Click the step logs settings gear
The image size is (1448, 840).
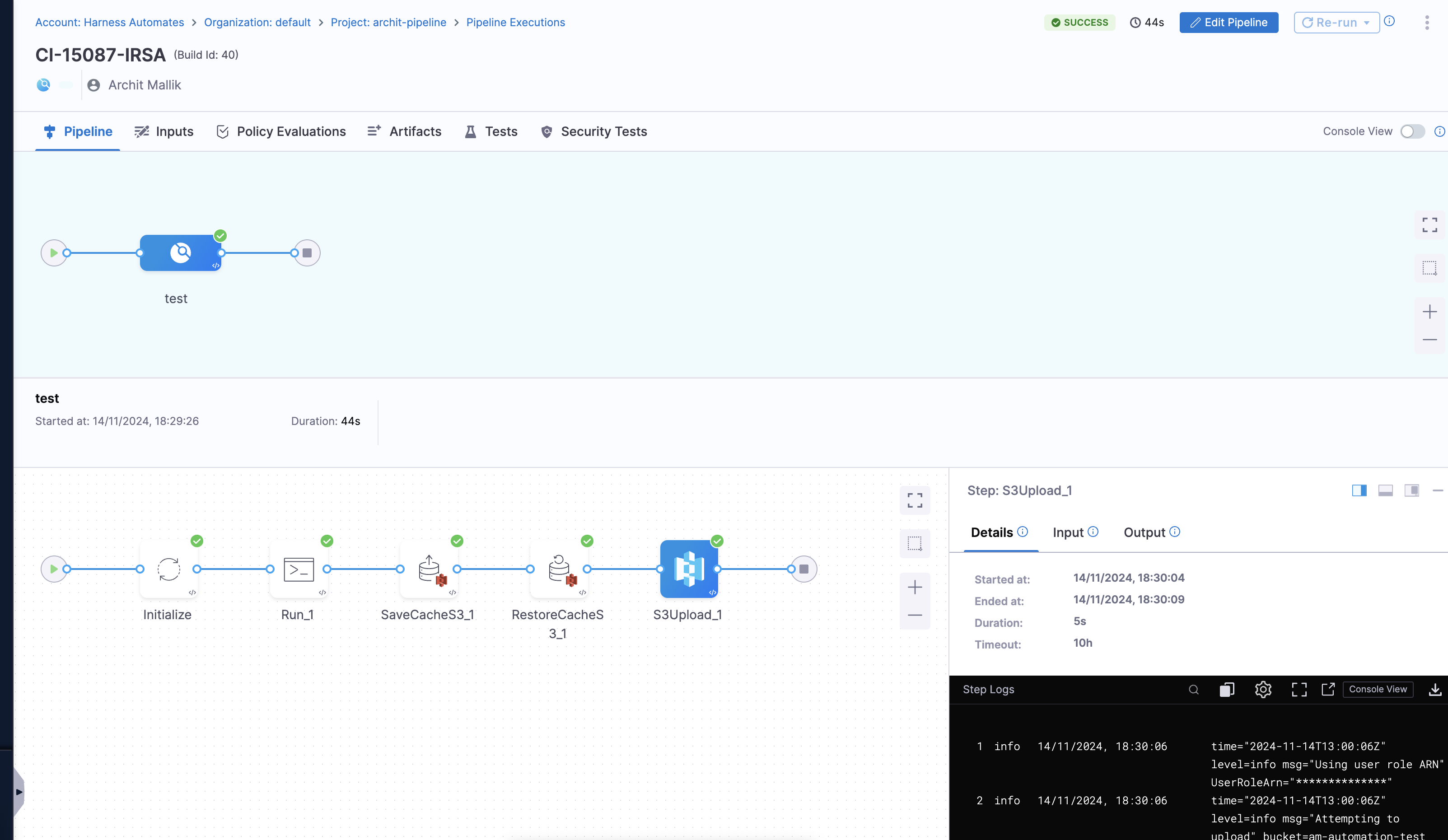click(1262, 689)
